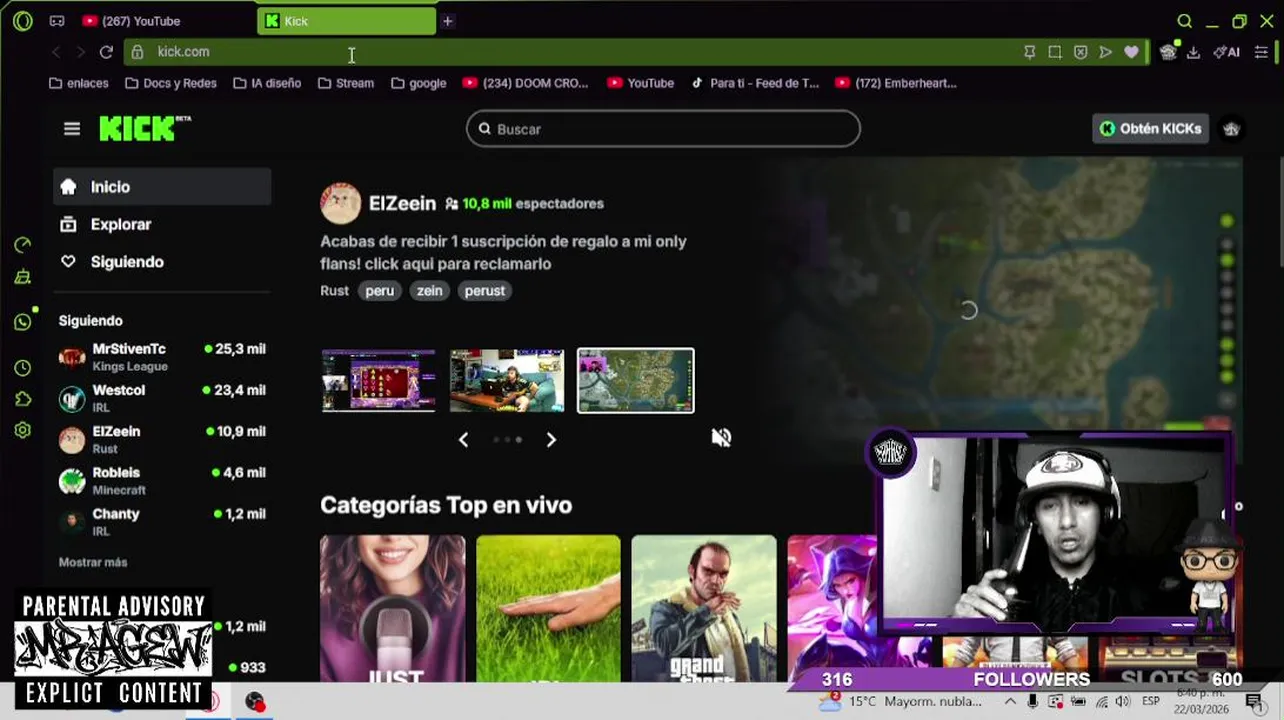Open History clock icon in the sidebar

[x=22, y=368]
